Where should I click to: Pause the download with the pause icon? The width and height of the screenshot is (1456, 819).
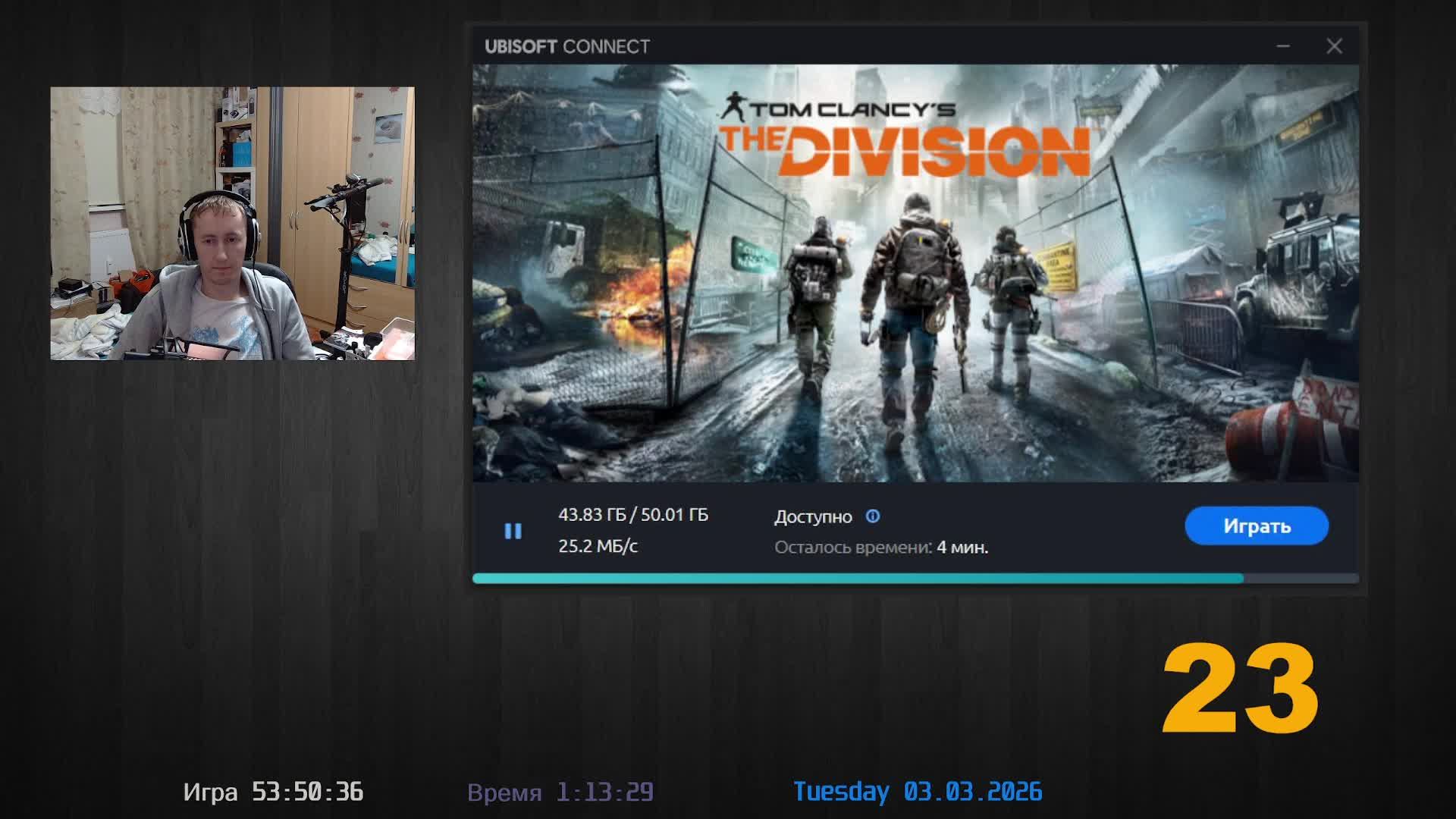coord(513,531)
